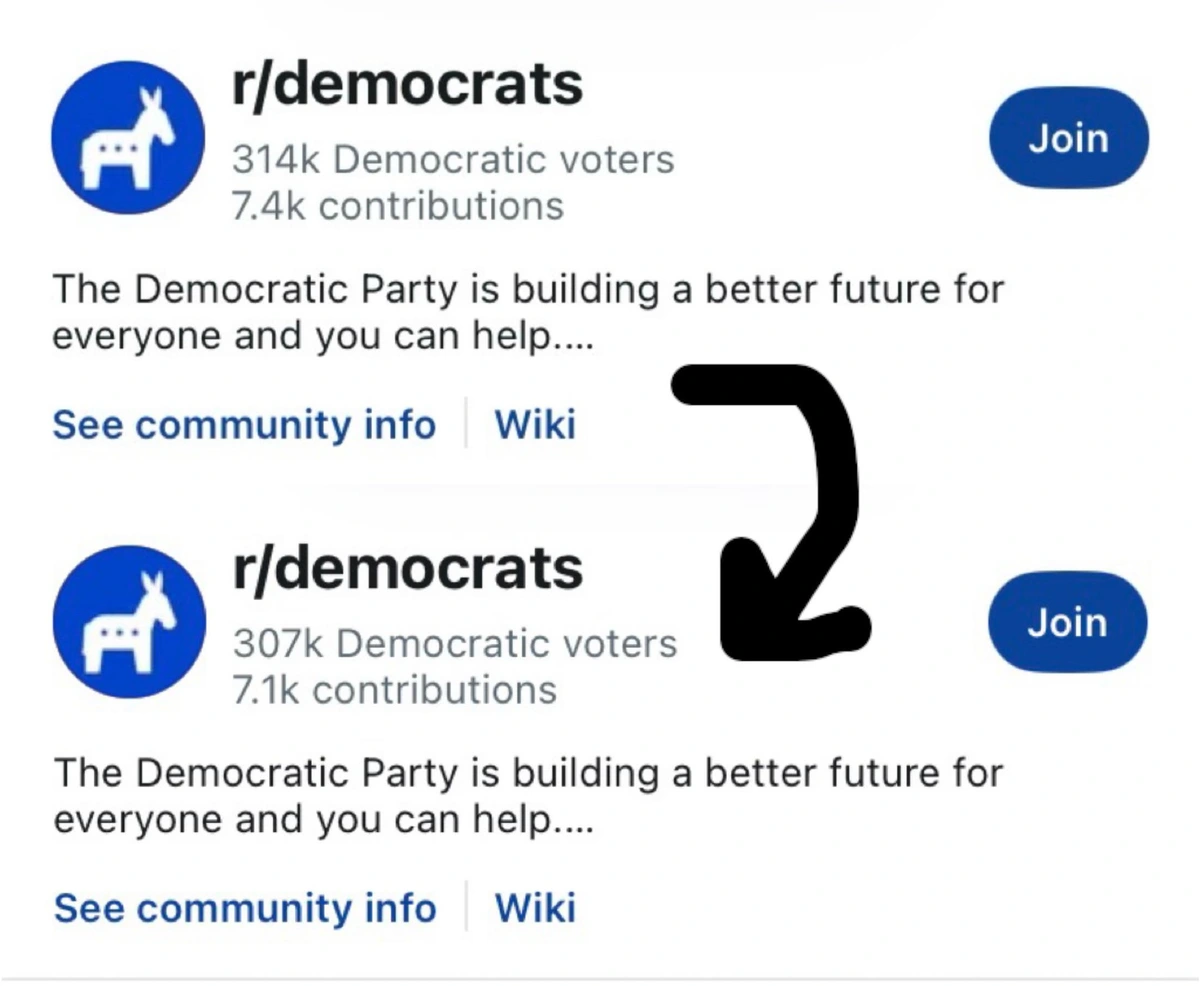Join the community with 307k Democratic voters
Screen dimensions: 1200x986
(x=1067, y=622)
